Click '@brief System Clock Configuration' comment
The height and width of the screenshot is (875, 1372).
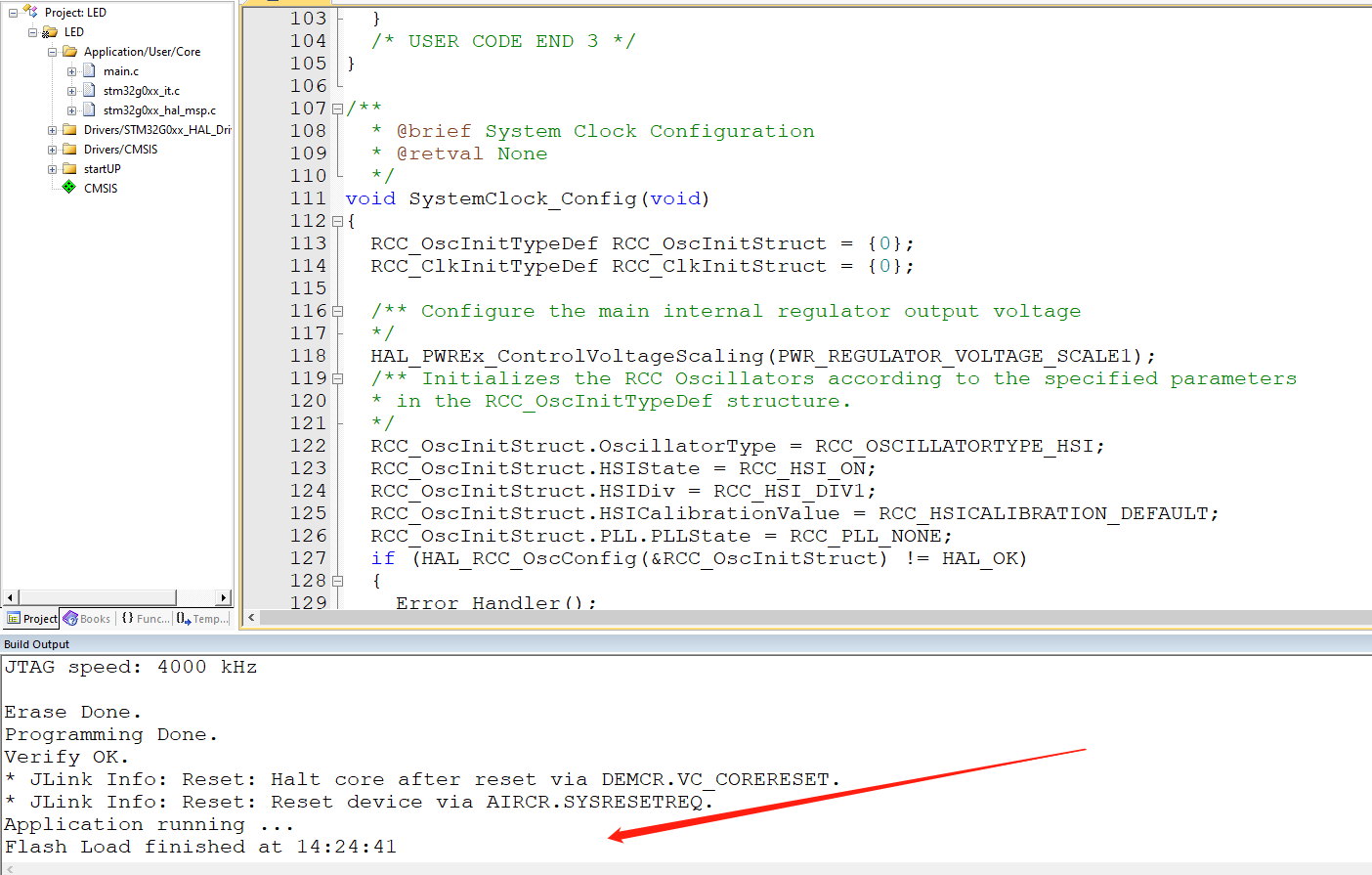[605, 131]
